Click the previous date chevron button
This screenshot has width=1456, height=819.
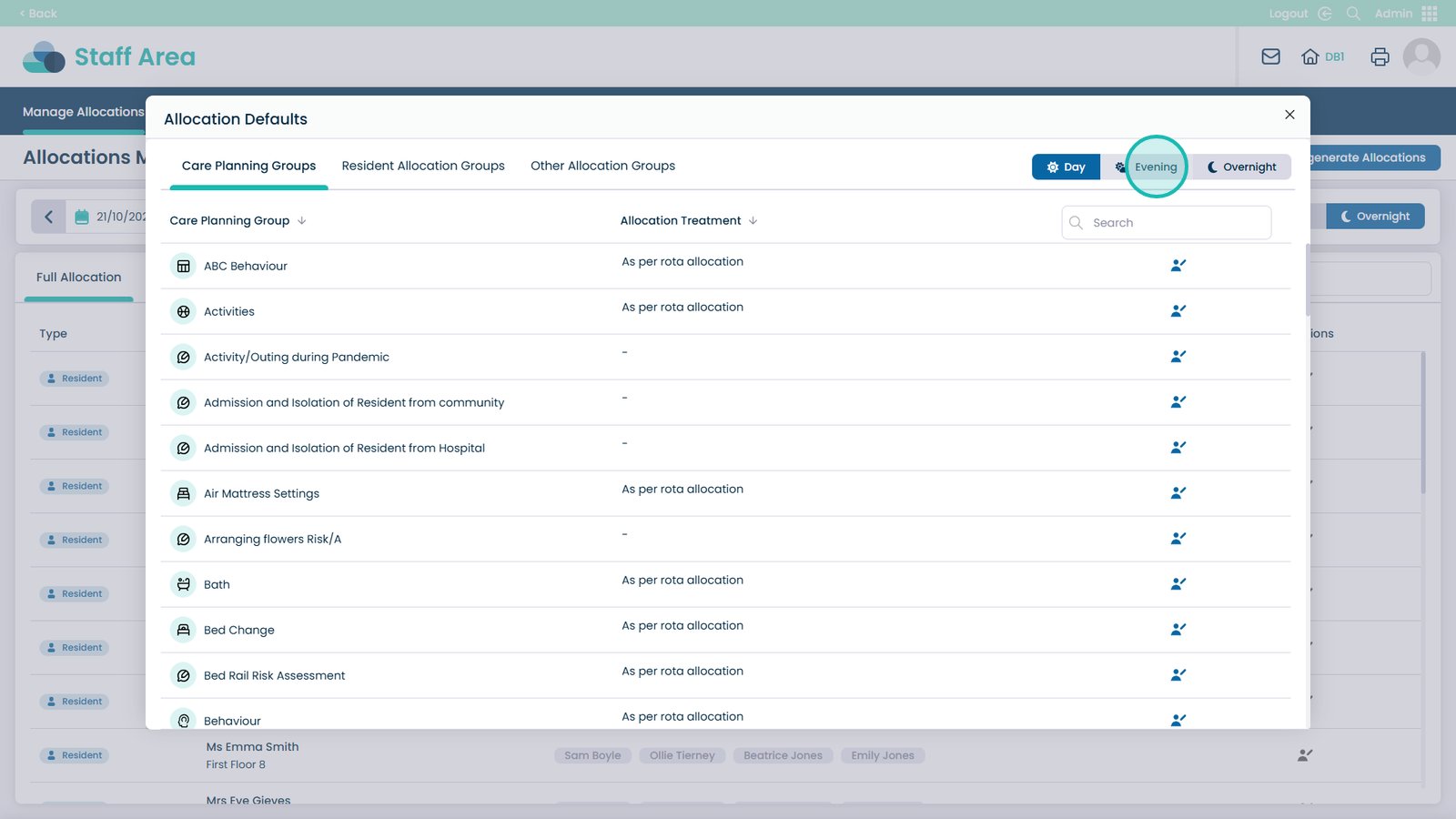(x=49, y=217)
